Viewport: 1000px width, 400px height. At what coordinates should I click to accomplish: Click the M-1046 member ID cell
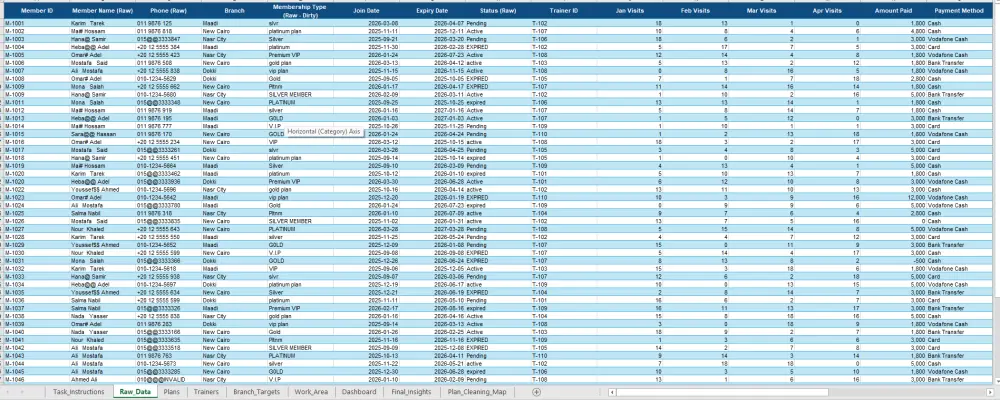(x=37, y=380)
